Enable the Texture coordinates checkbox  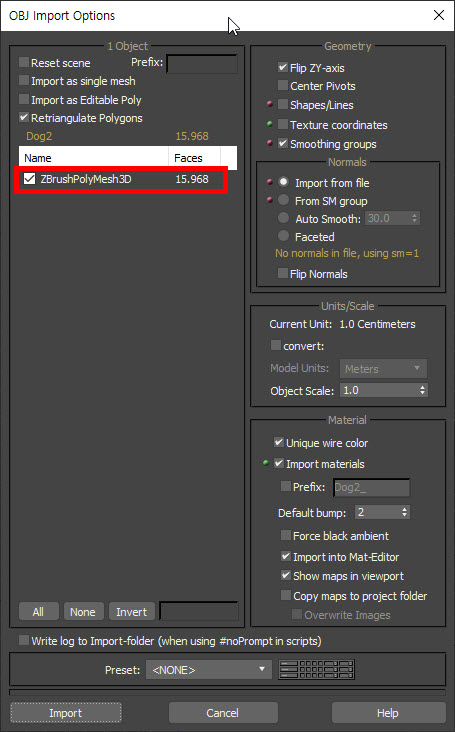[283, 124]
